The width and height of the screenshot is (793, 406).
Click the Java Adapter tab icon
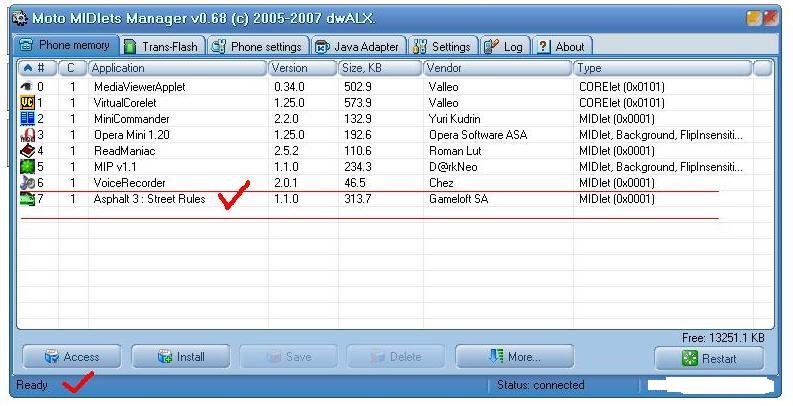[x=322, y=47]
